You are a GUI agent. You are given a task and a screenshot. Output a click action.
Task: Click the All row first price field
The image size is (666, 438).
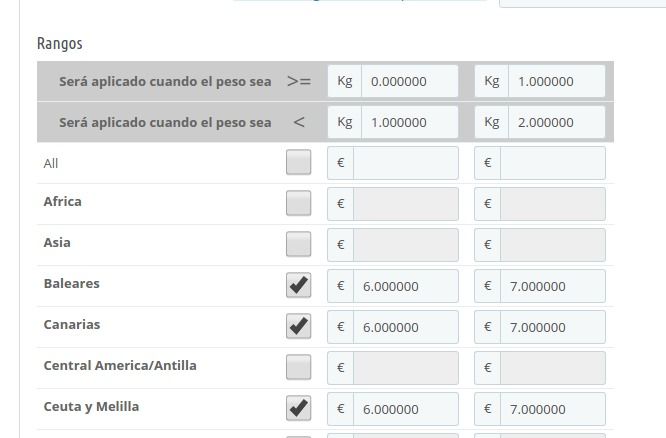coord(406,163)
